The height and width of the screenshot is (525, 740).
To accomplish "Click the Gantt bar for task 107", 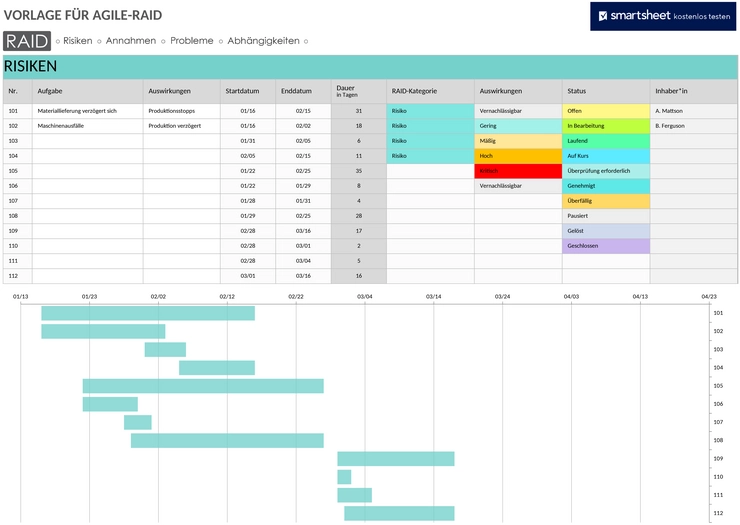I will [138, 423].
